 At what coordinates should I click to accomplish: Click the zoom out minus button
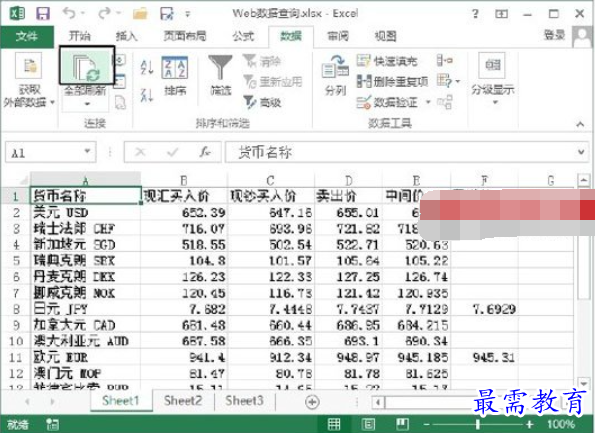click(427, 424)
